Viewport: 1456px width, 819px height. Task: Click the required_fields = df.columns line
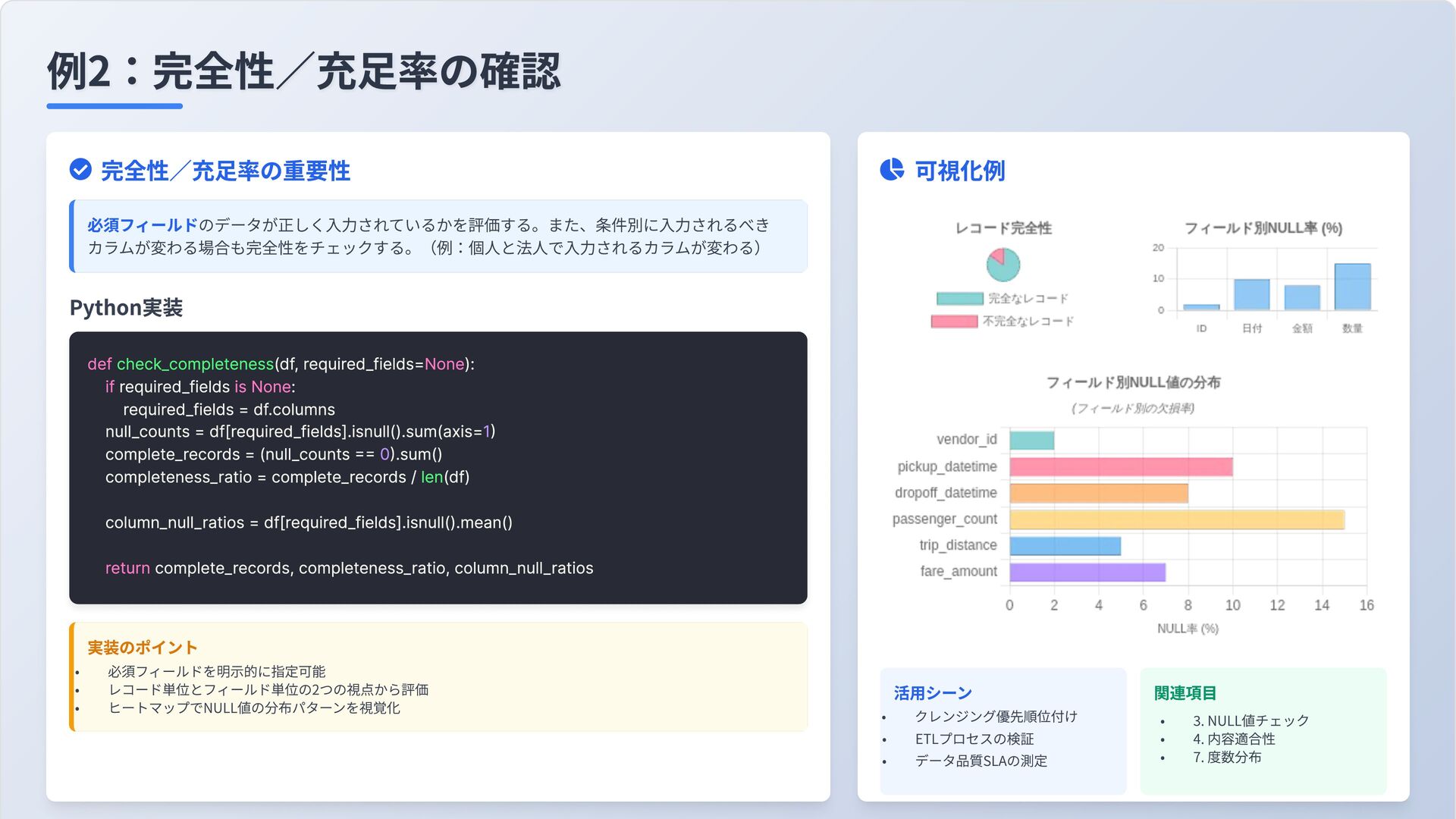click(229, 409)
